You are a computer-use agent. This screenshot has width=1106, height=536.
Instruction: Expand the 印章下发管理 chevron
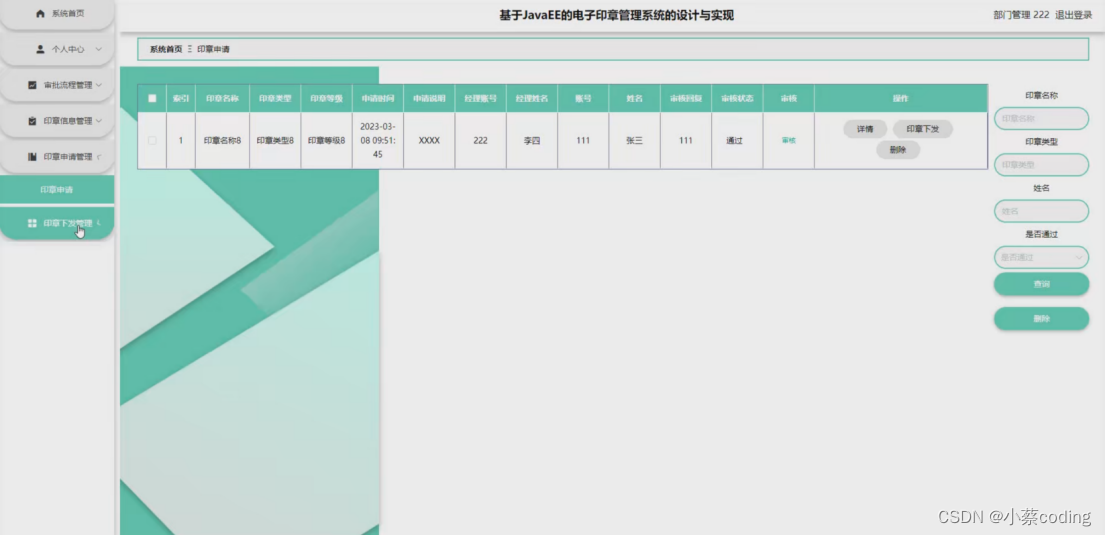pyautogui.click(x=98, y=224)
